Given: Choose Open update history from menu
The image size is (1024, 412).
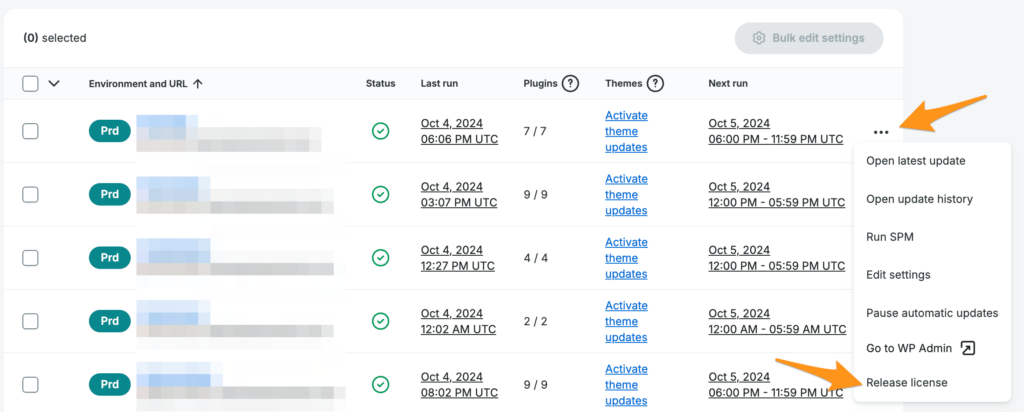Looking at the screenshot, I should click(920, 199).
